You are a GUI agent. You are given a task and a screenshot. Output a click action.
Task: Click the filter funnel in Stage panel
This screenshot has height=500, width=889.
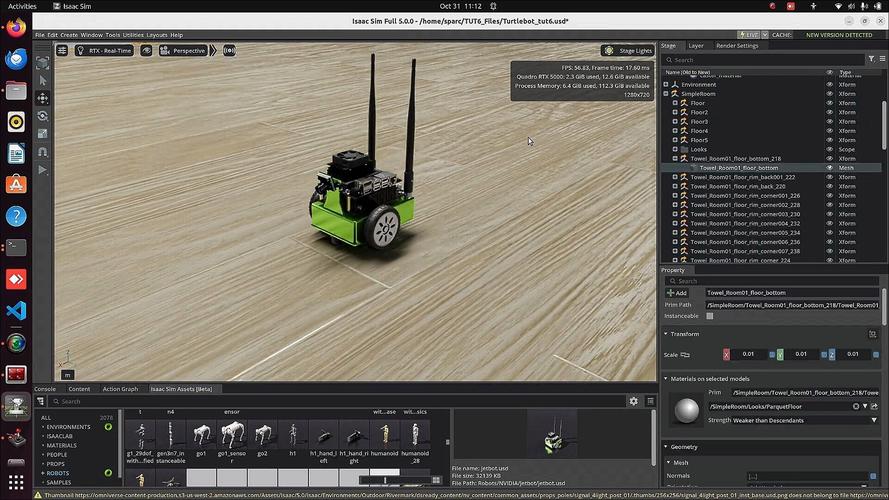click(x=872, y=59)
